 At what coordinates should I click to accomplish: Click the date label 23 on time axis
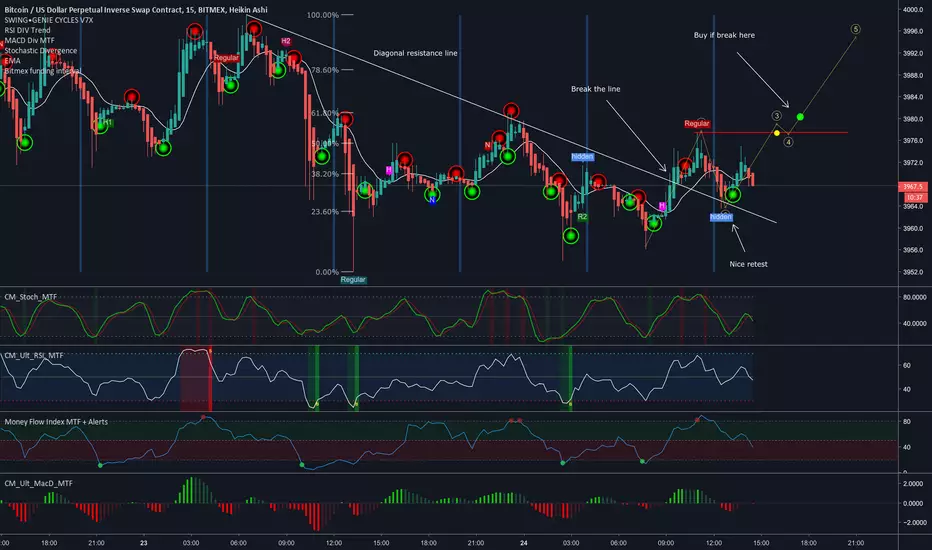(143, 543)
